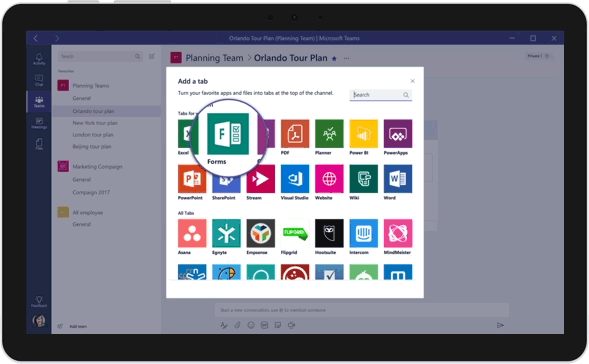Open the text format icon

[224, 325]
